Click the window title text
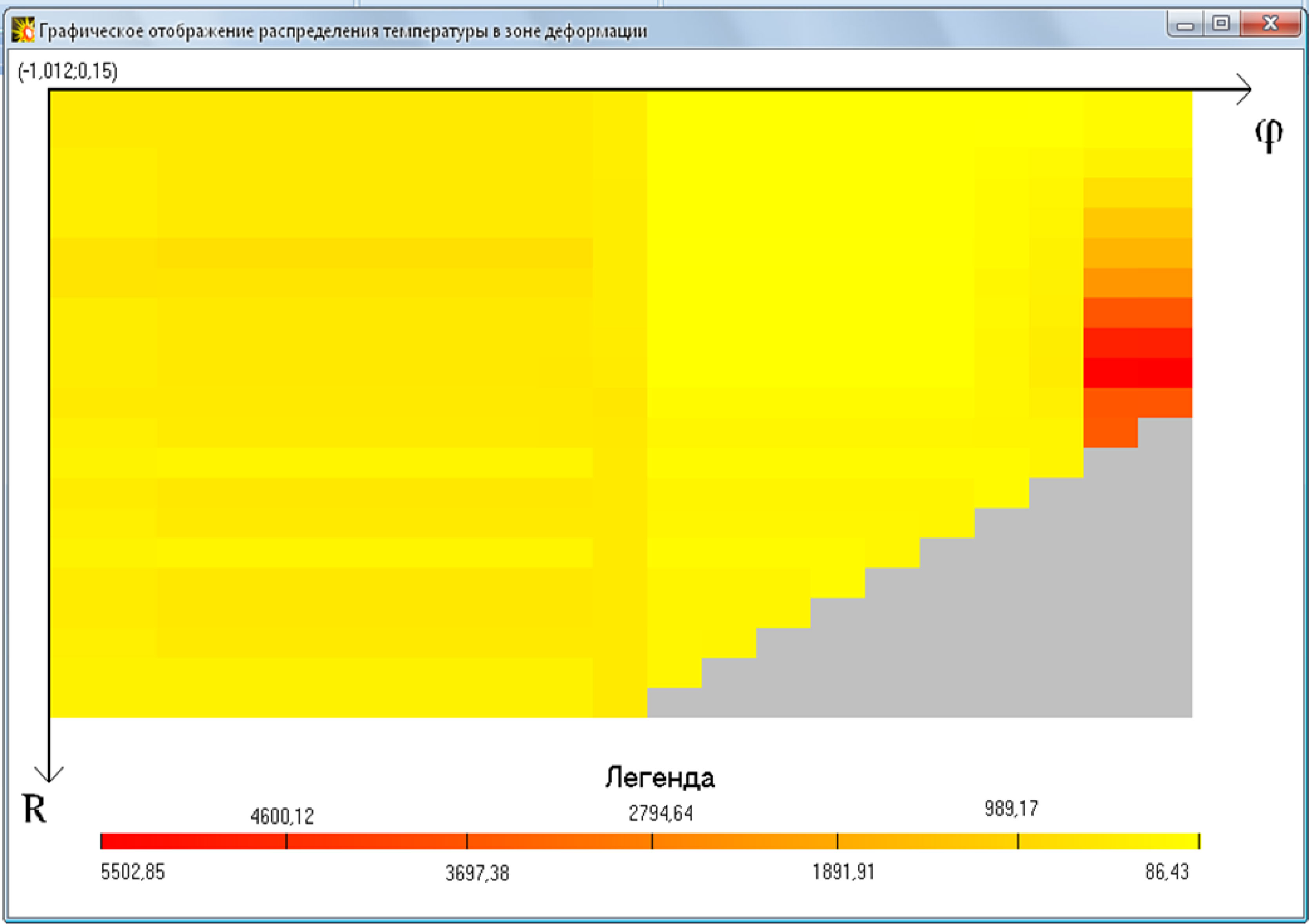Image resolution: width=1309 pixels, height=924 pixels. (343, 31)
